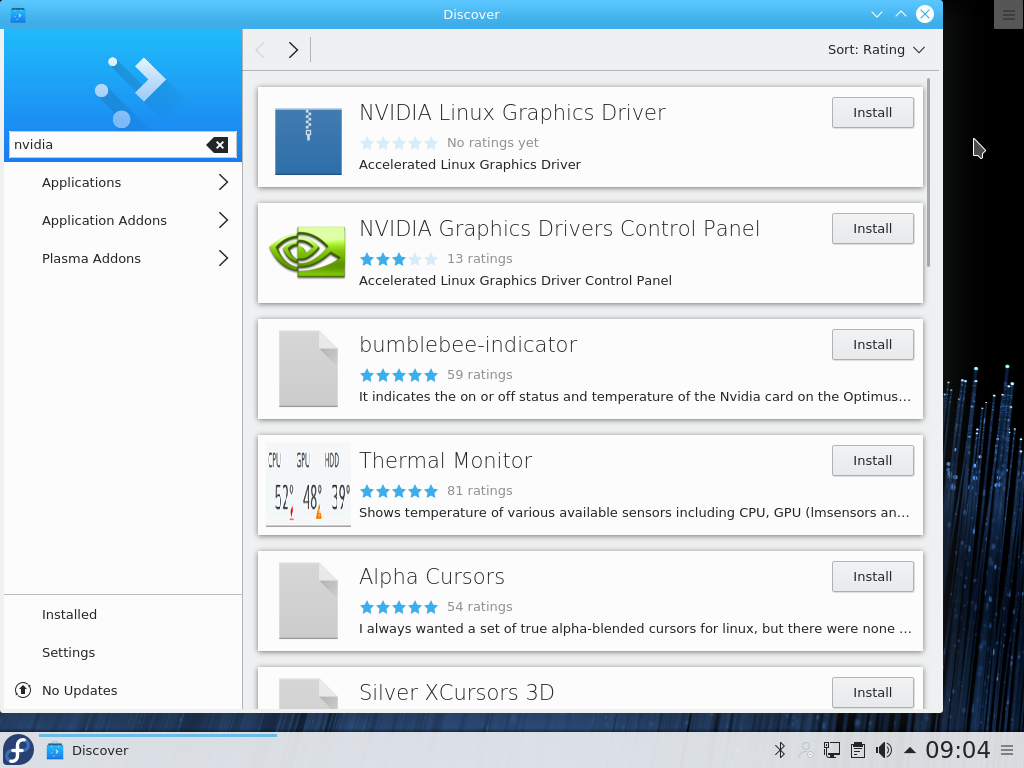Open the panel settings hamburger at taskbar end

pyautogui.click(x=1008, y=750)
